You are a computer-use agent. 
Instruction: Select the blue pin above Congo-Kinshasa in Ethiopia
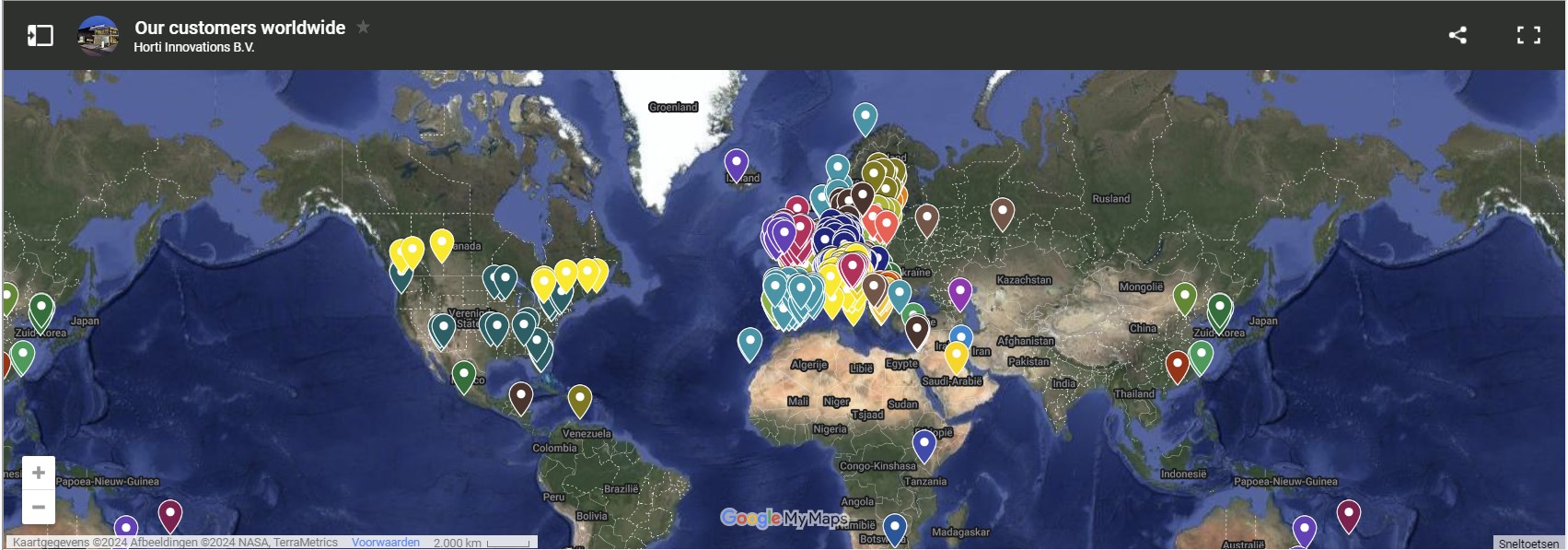pos(923,444)
